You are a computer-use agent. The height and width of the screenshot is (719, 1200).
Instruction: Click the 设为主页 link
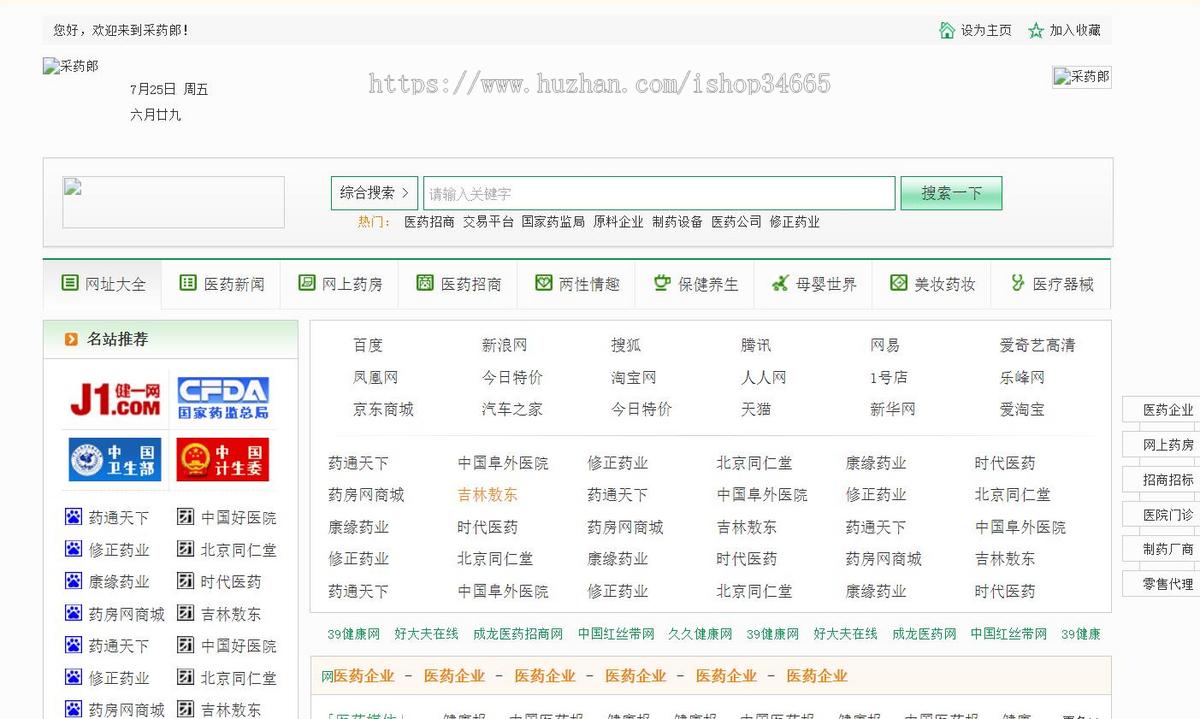tap(986, 31)
